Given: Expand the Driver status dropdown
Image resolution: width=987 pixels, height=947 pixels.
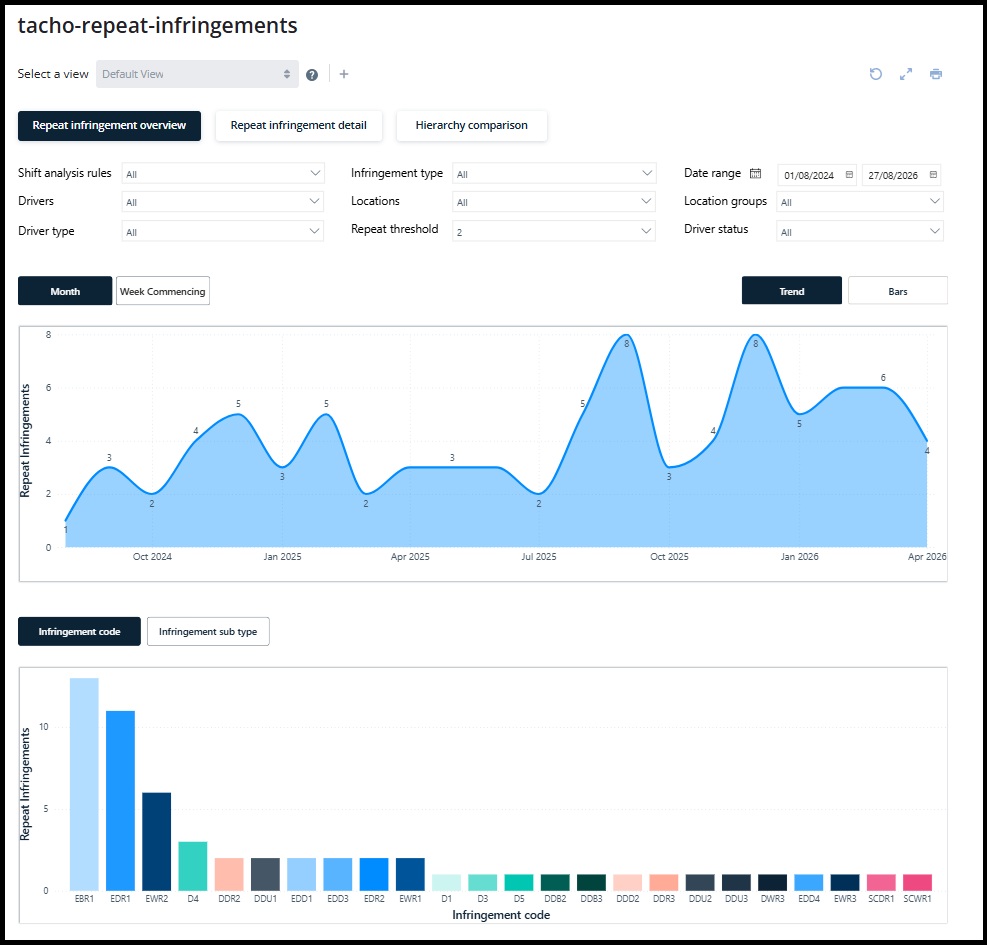Looking at the screenshot, I should pyautogui.click(x=860, y=231).
